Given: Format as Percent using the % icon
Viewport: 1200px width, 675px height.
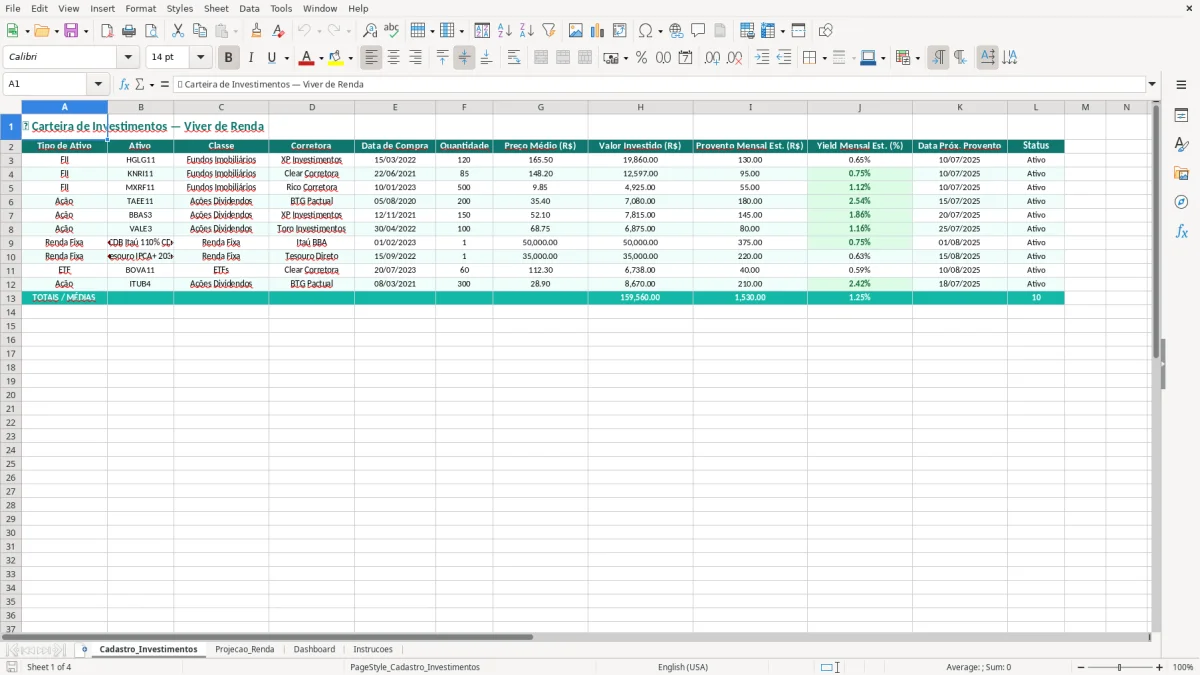Looking at the screenshot, I should 641,58.
